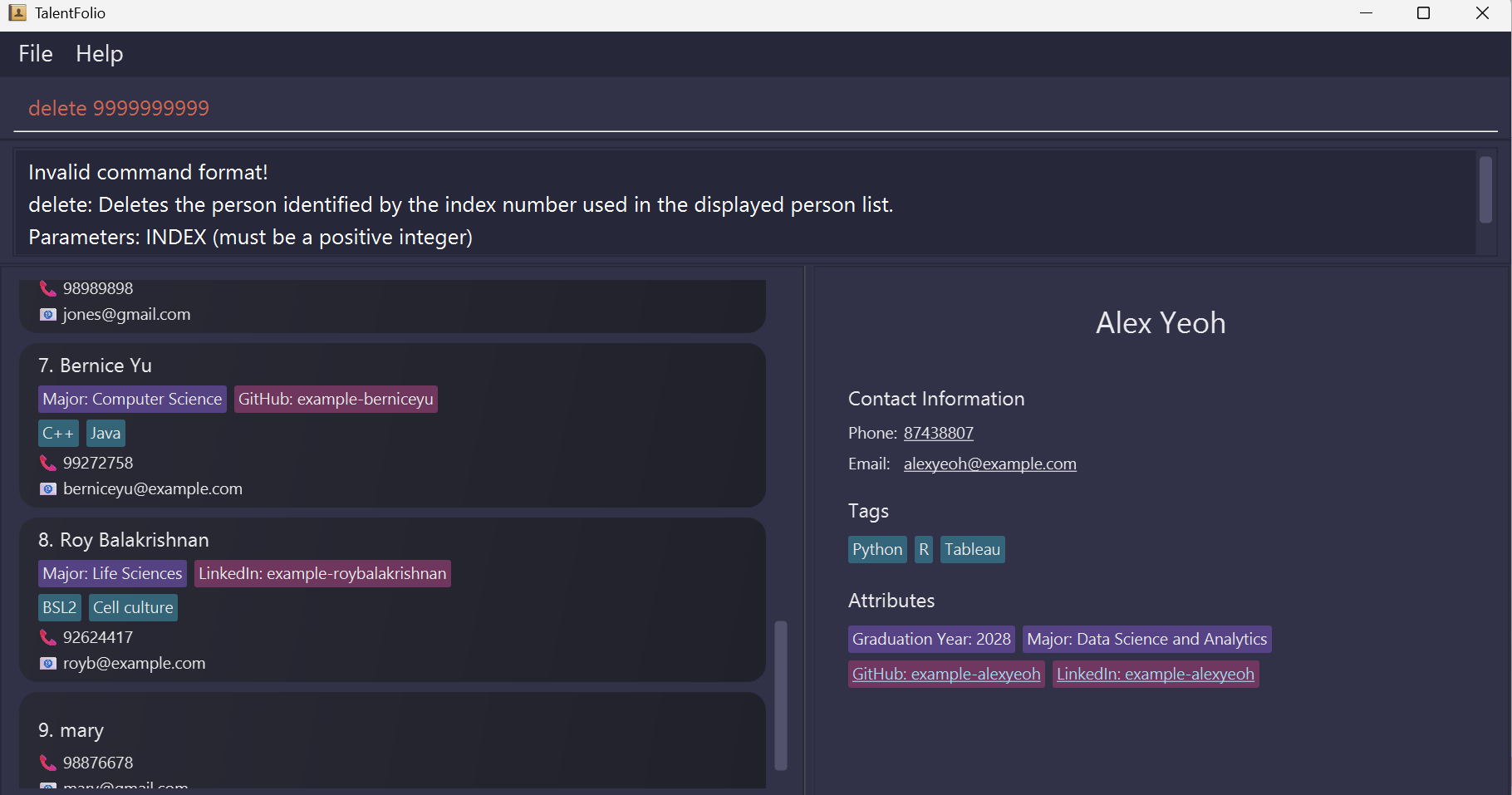Viewport: 1512px width, 795px height.
Task: Click the Graduation Year: 2028 attribute
Action: click(x=931, y=640)
